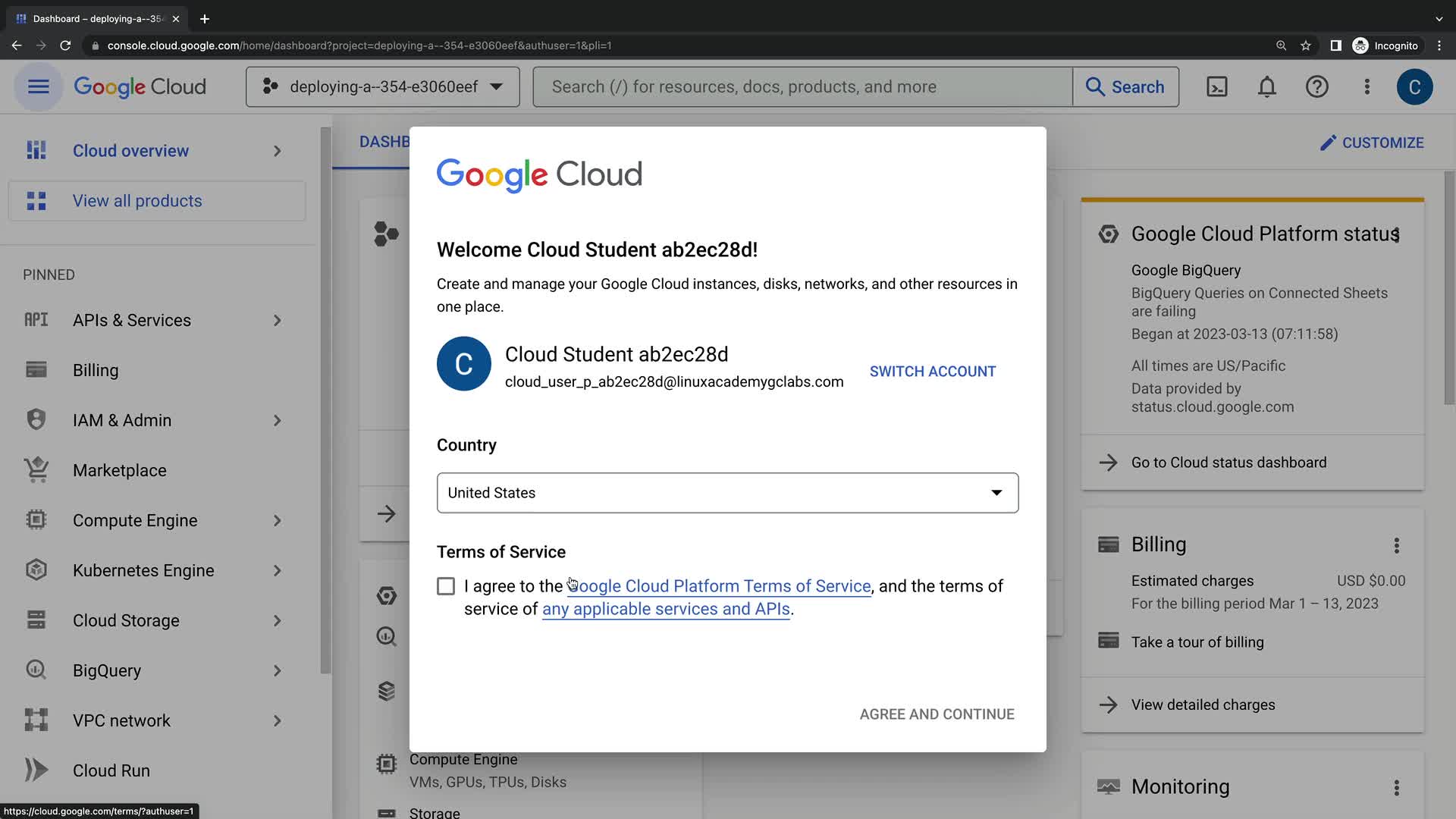Expand the APIs & Services submenu arrow

click(x=278, y=321)
